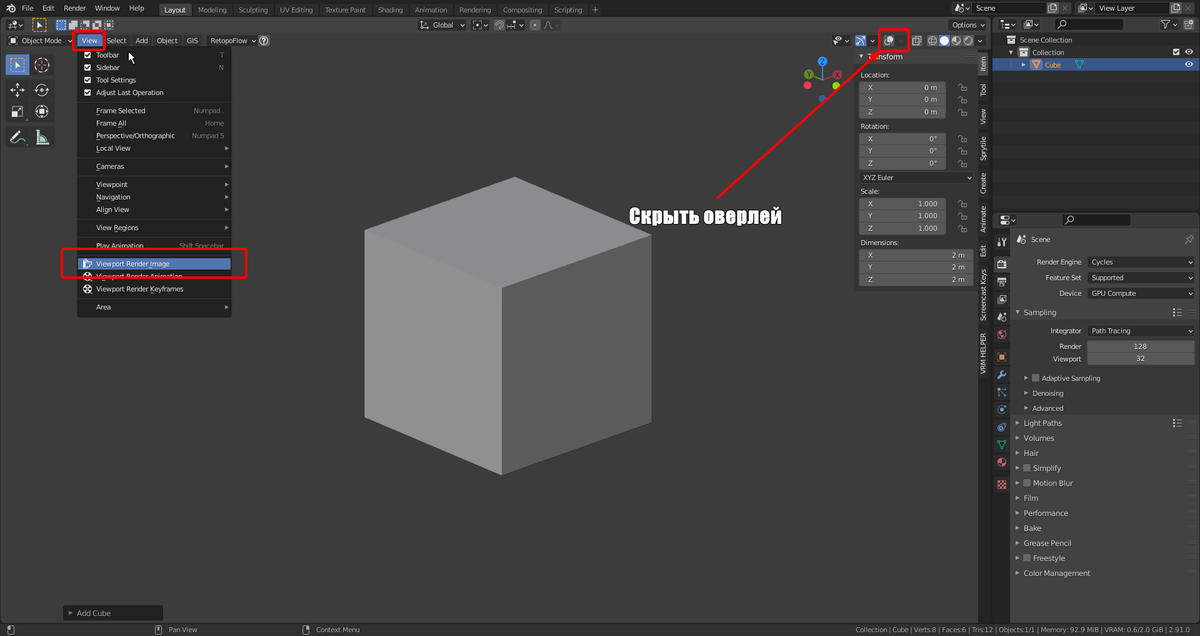Viewport: 1200px width, 636px height.
Task: Open the Render top menu
Action: pyautogui.click(x=75, y=8)
